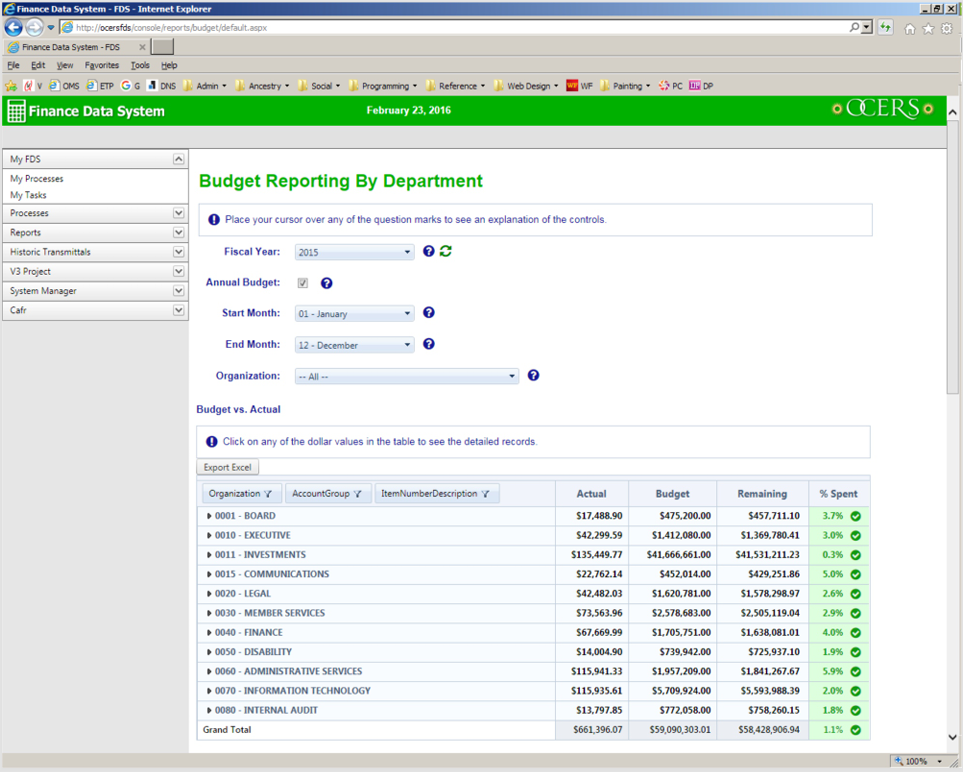Viewport: 963px width, 772px height.
Task: Expand the 0040 - FINANCE row
Action: click(209, 633)
